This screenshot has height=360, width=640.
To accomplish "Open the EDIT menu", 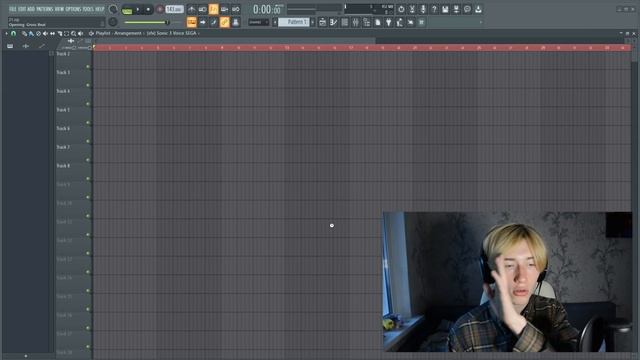I will click(21, 9).
